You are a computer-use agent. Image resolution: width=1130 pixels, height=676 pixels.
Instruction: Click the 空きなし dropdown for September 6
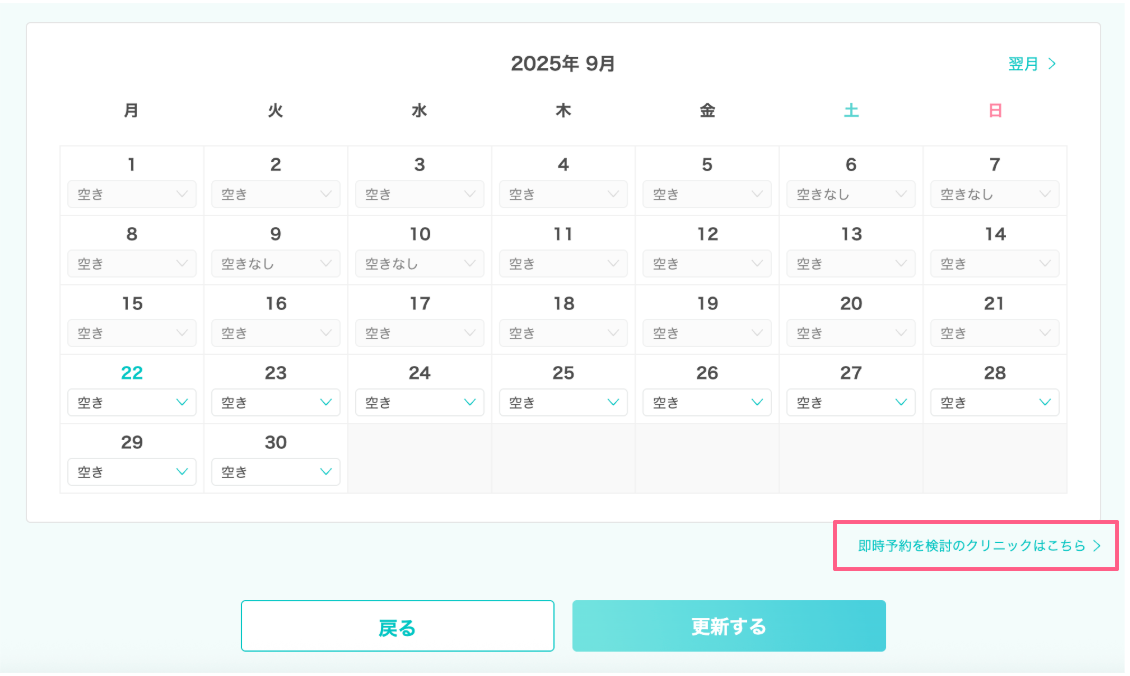coord(851,195)
